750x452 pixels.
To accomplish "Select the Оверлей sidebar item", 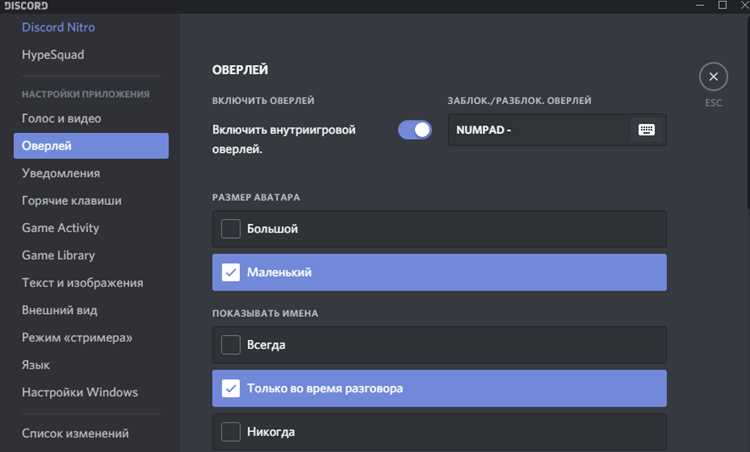I will tap(91, 146).
